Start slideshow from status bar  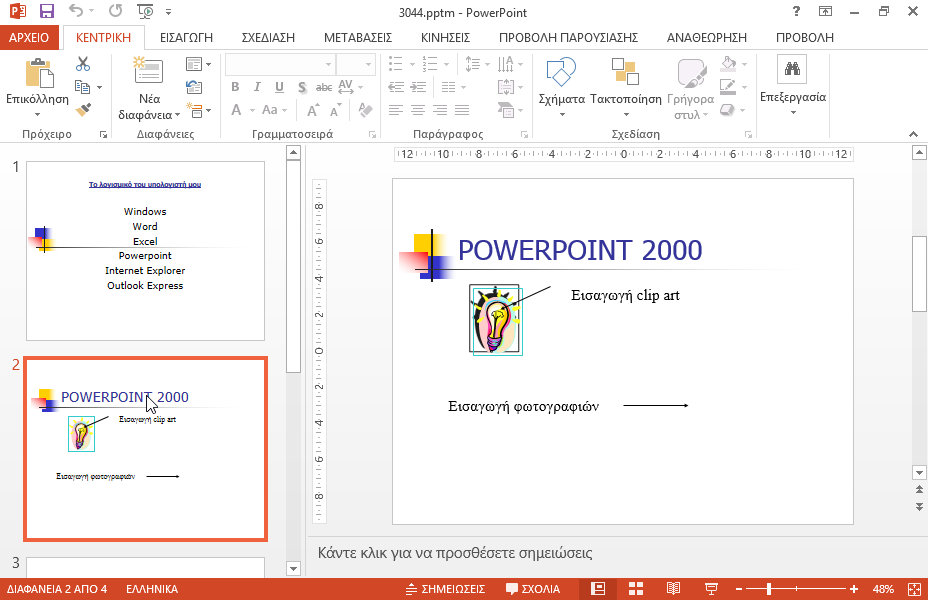pyautogui.click(x=711, y=589)
